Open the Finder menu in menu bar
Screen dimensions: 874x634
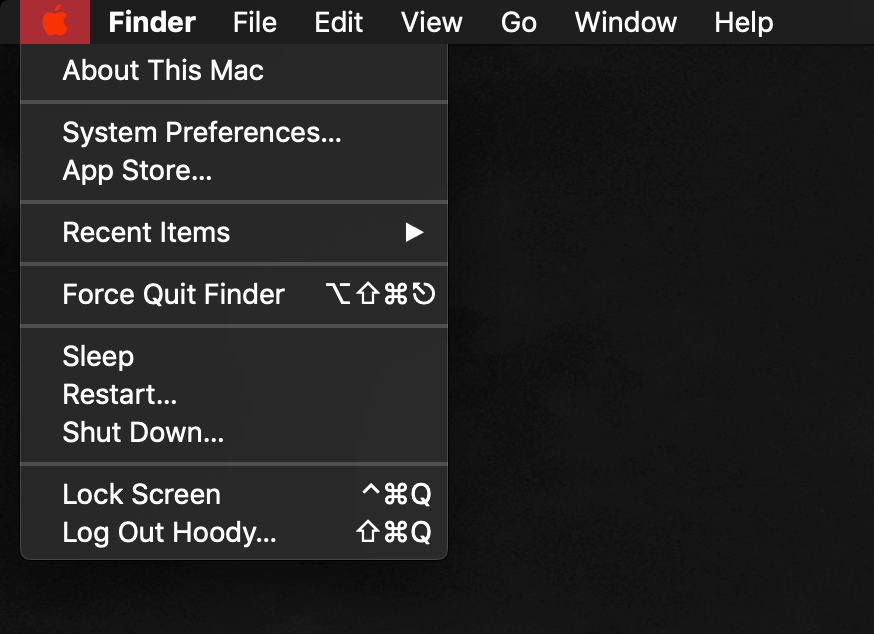(152, 22)
